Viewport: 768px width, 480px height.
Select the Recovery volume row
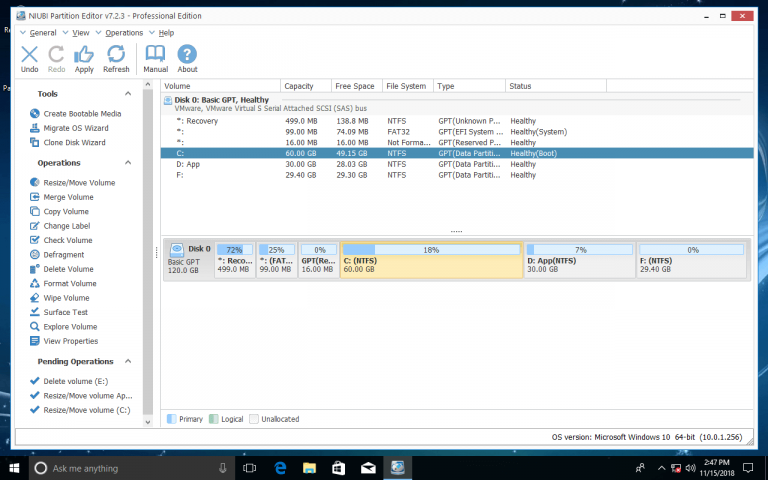[x=457, y=121]
